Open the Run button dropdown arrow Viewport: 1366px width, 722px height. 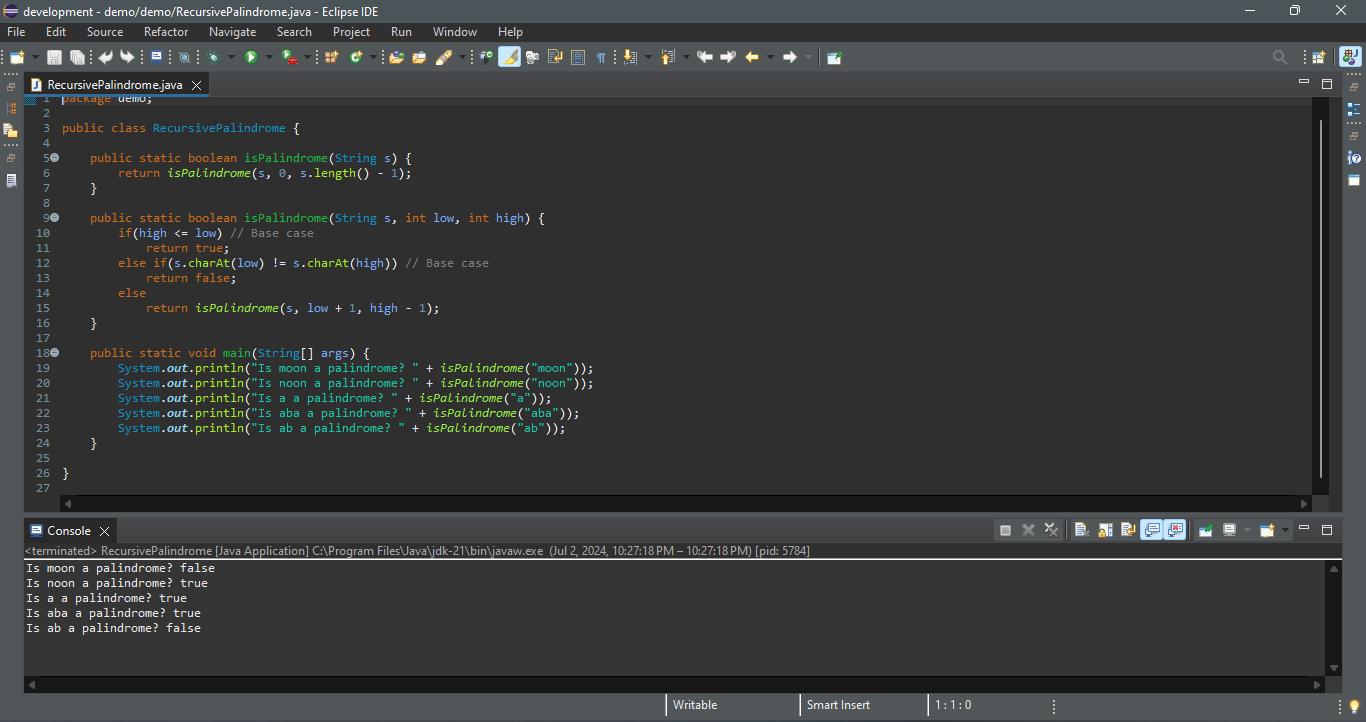tap(267, 57)
